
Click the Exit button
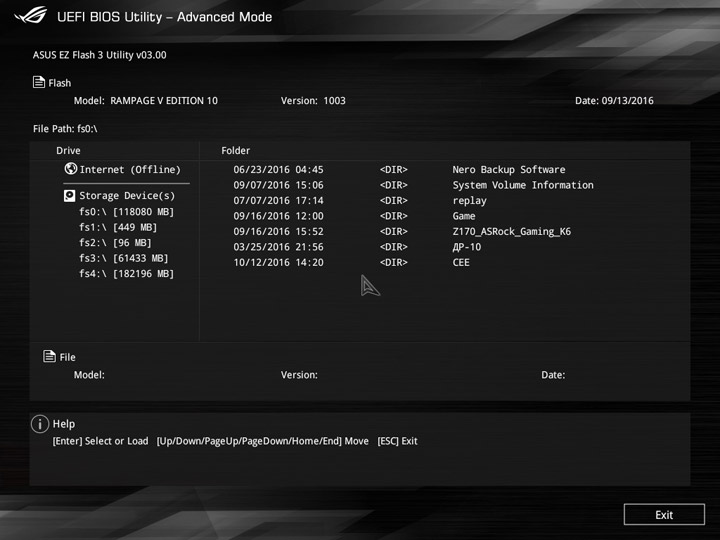(664, 514)
